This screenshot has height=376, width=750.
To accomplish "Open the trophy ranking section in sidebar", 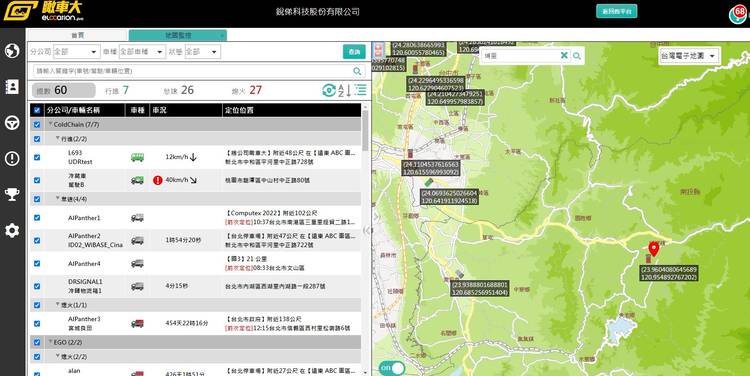I will [x=12, y=194].
